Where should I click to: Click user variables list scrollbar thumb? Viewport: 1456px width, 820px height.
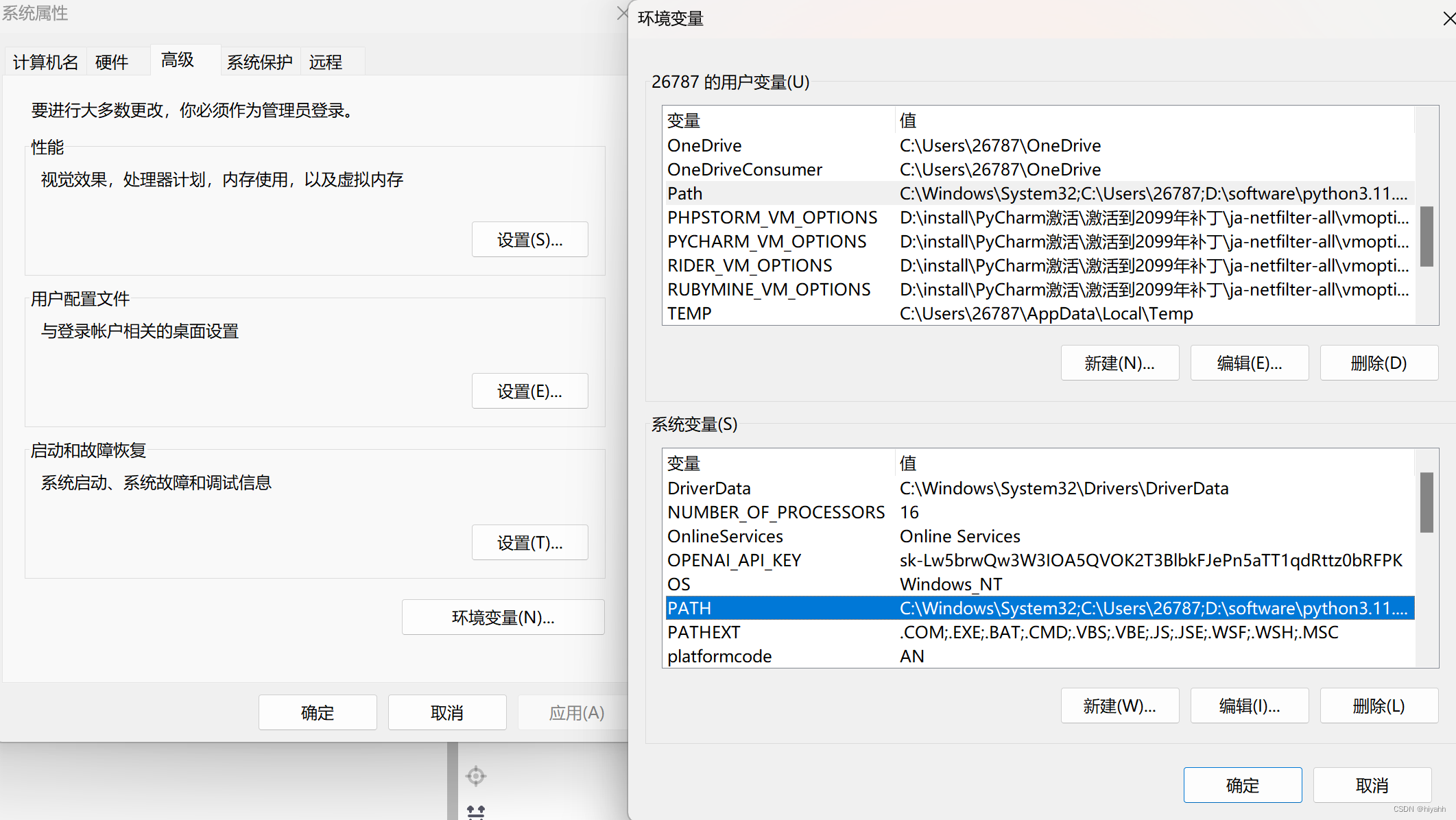click(x=1427, y=236)
